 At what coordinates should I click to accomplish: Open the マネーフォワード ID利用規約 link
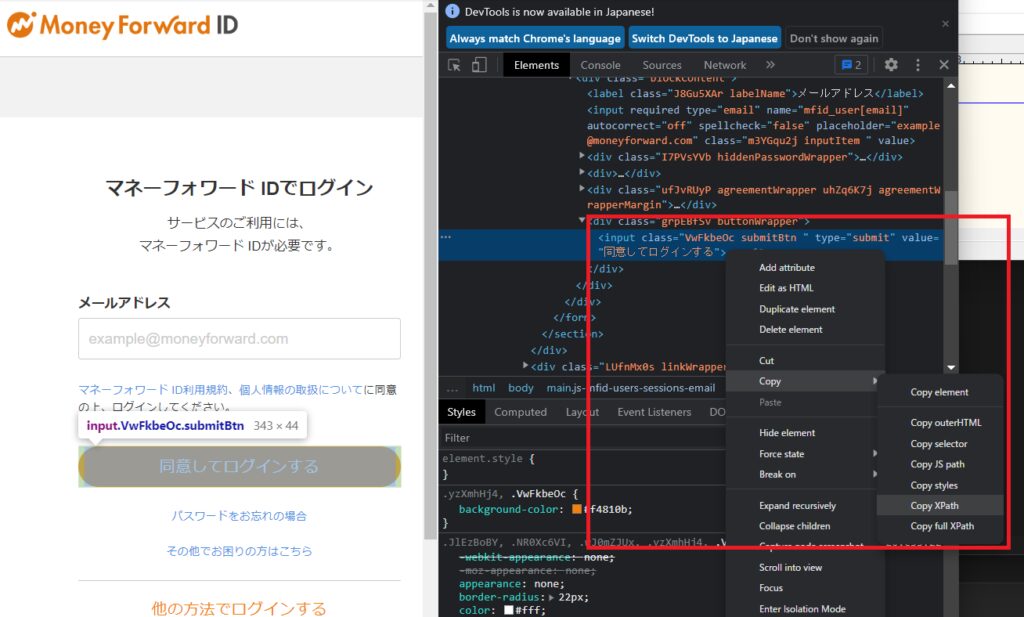(x=153, y=390)
